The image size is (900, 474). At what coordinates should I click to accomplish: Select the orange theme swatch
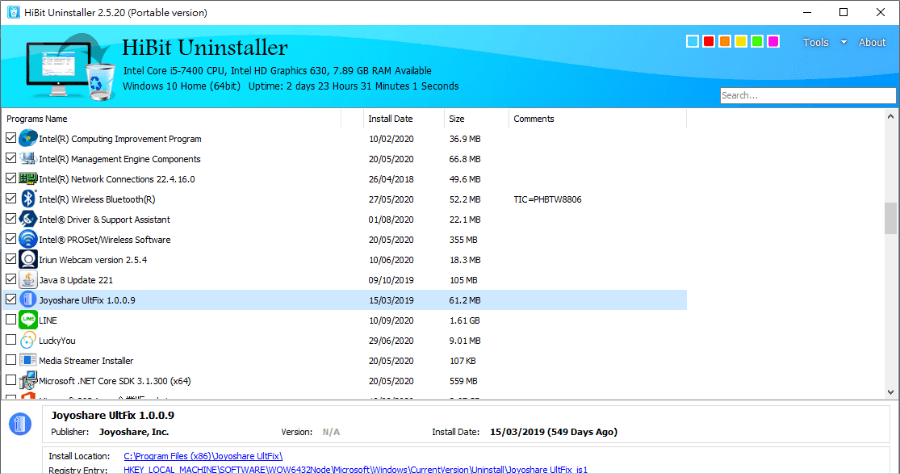724,41
